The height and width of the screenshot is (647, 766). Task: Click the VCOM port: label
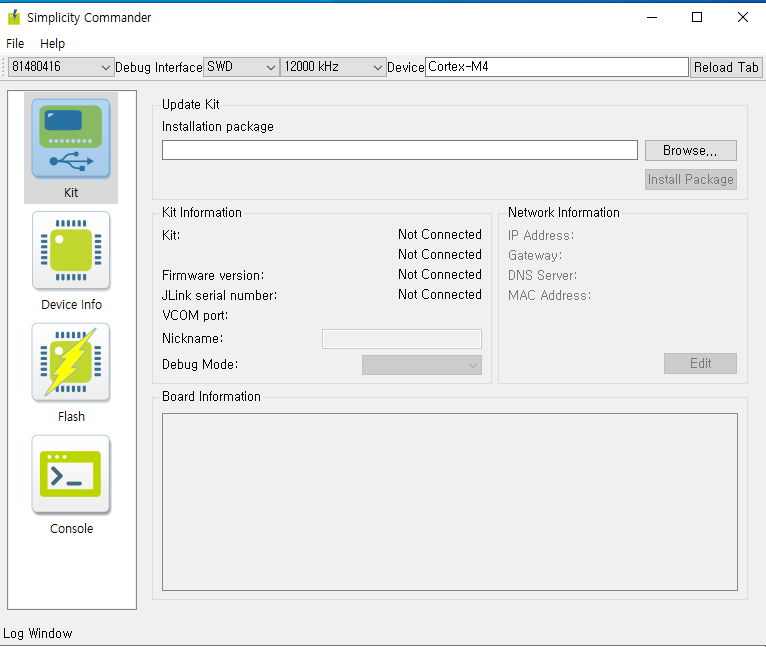pos(195,316)
